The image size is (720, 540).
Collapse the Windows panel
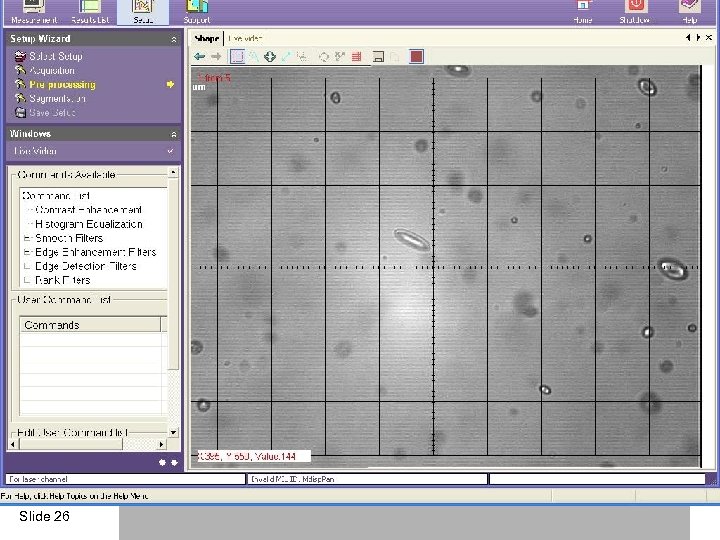pyautogui.click(x=174, y=134)
